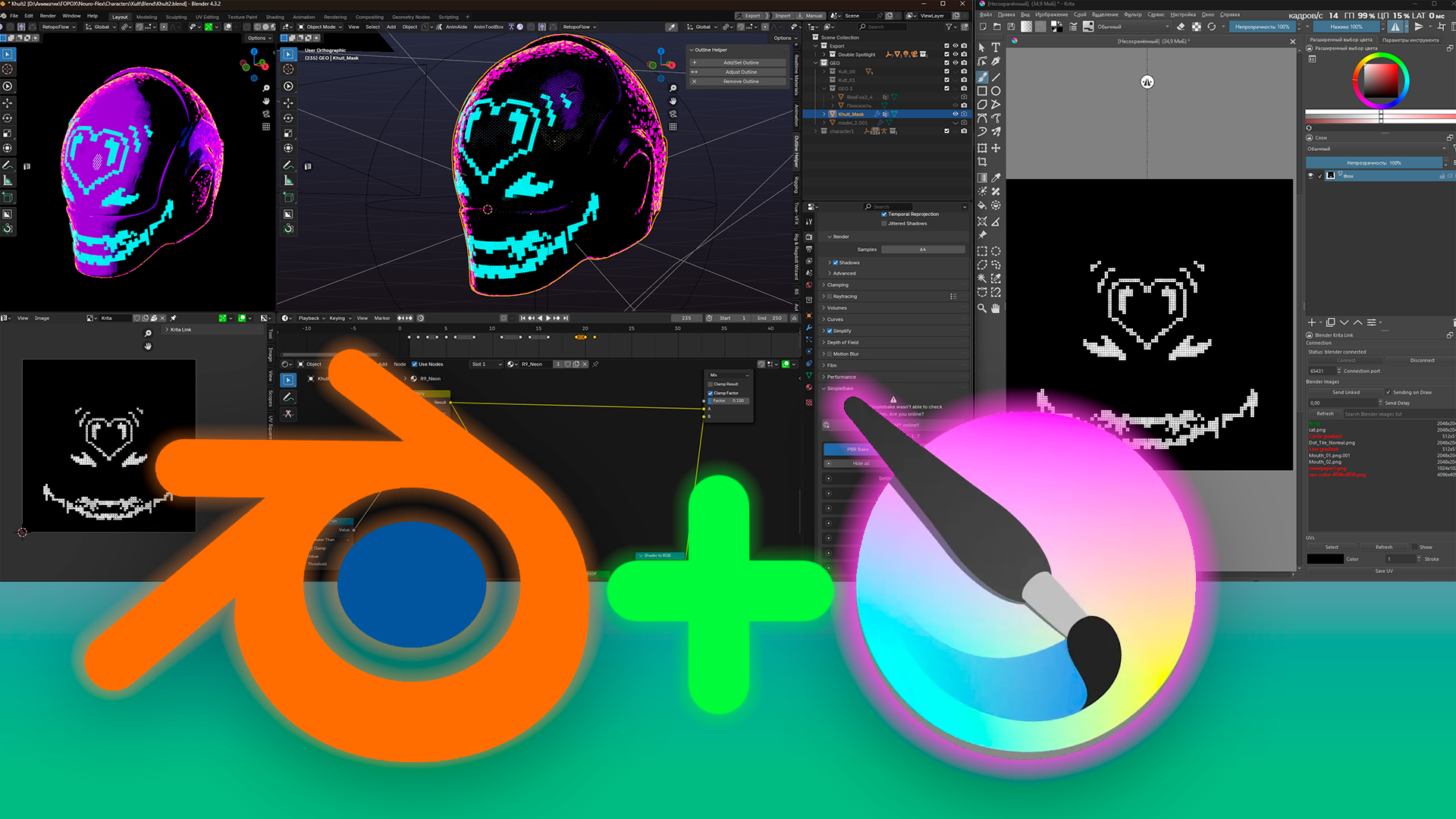Click Disconnect in Blender Krita Link
Viewport: 1456px width, 819px height.
1422,360
